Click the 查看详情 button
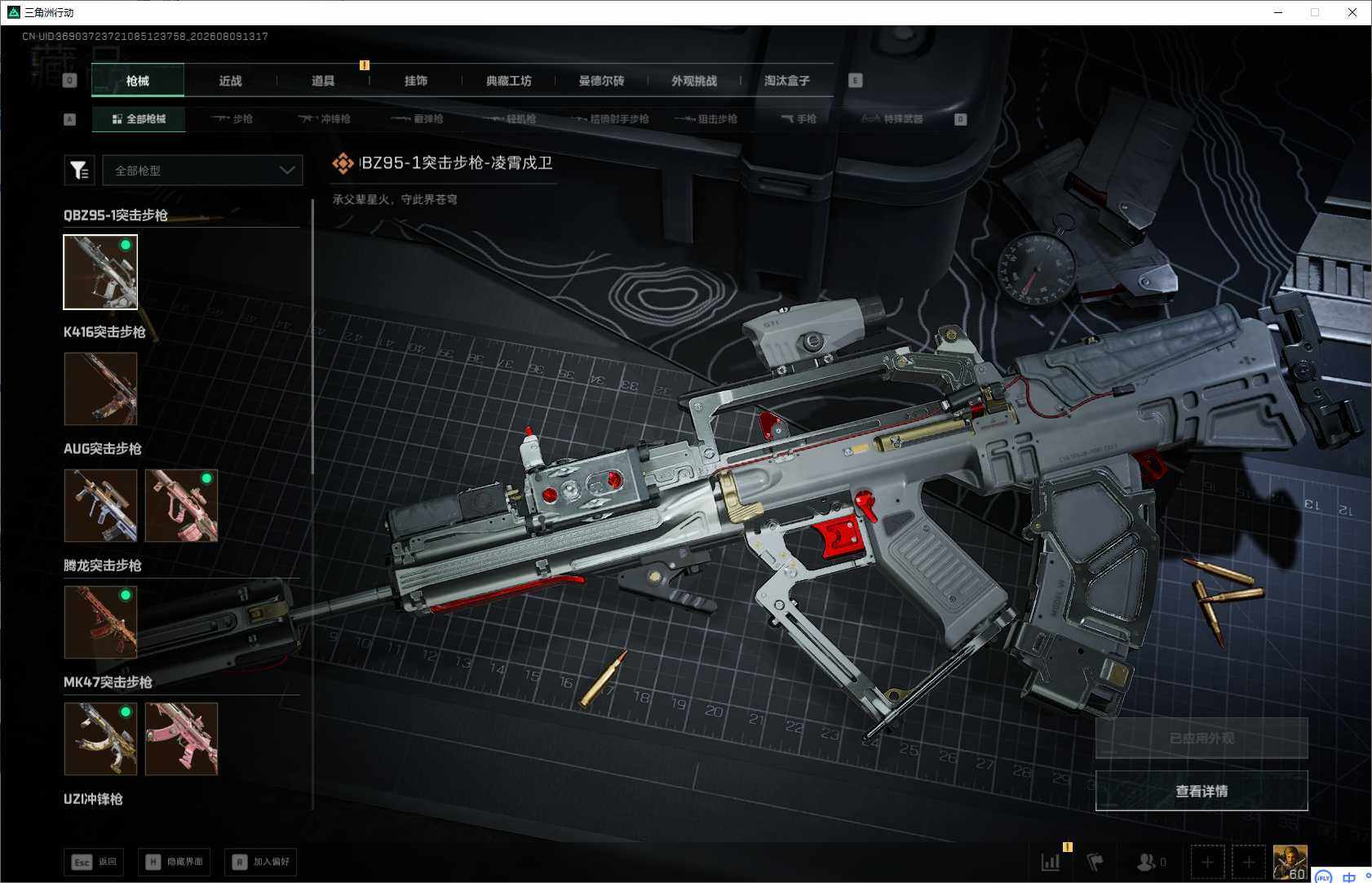This screenshot has height=883, width=1372. pyautogui.click(x=1202, y=791)
